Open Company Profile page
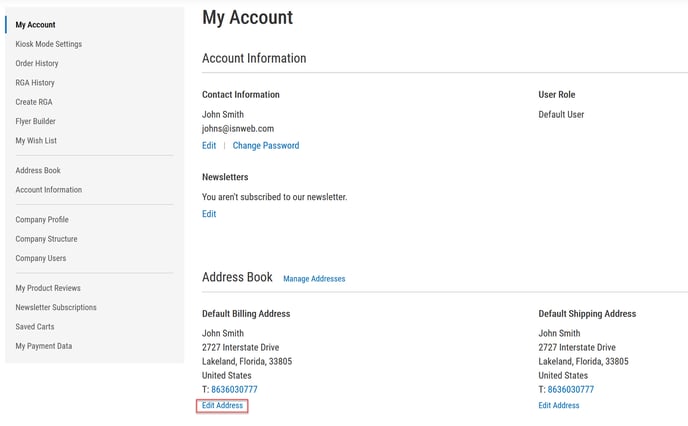This screenshot has width=688, height=426. [42, 219]
